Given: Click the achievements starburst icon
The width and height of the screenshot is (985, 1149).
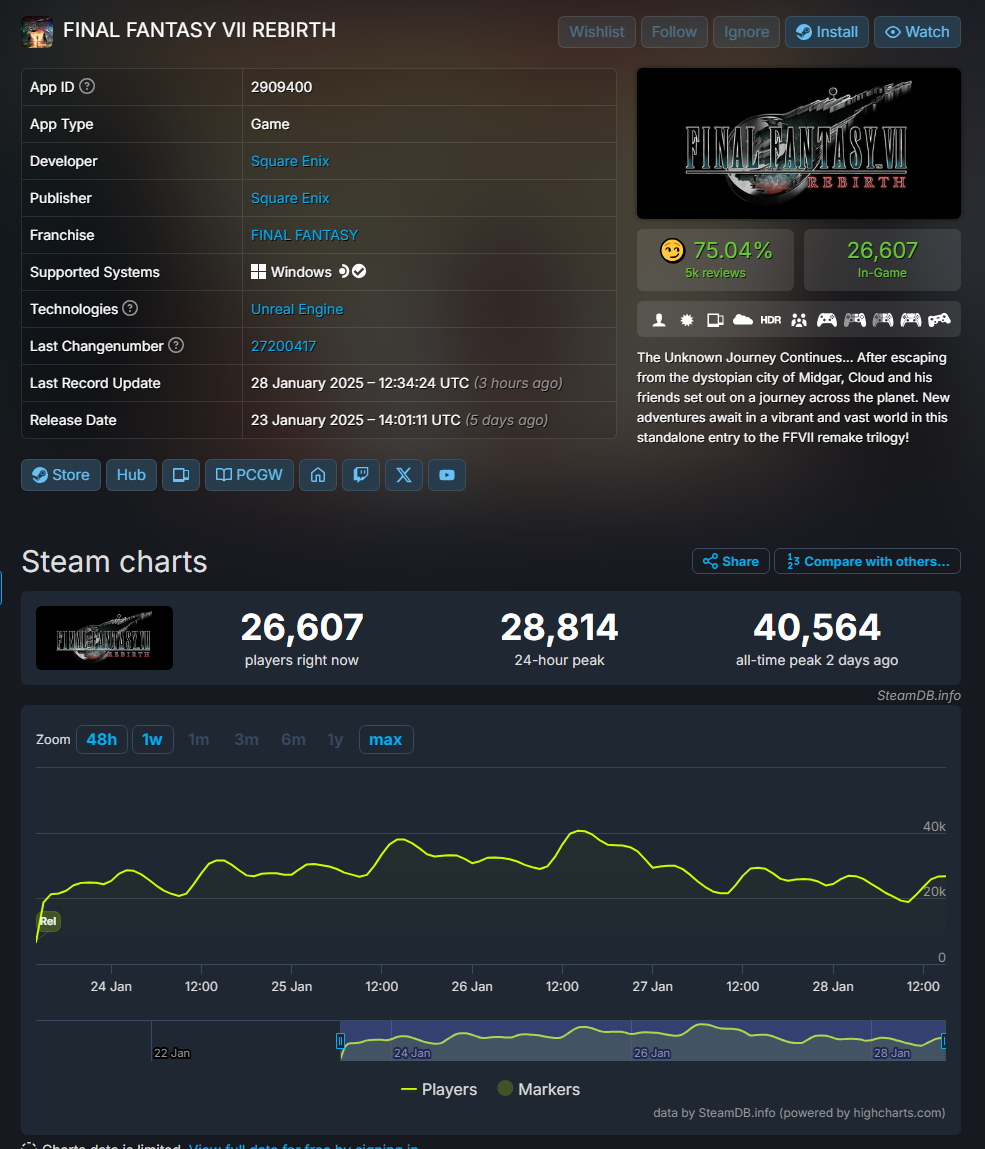Looking at the screenshot, I should pyautogui.click(x=687, y=319).
